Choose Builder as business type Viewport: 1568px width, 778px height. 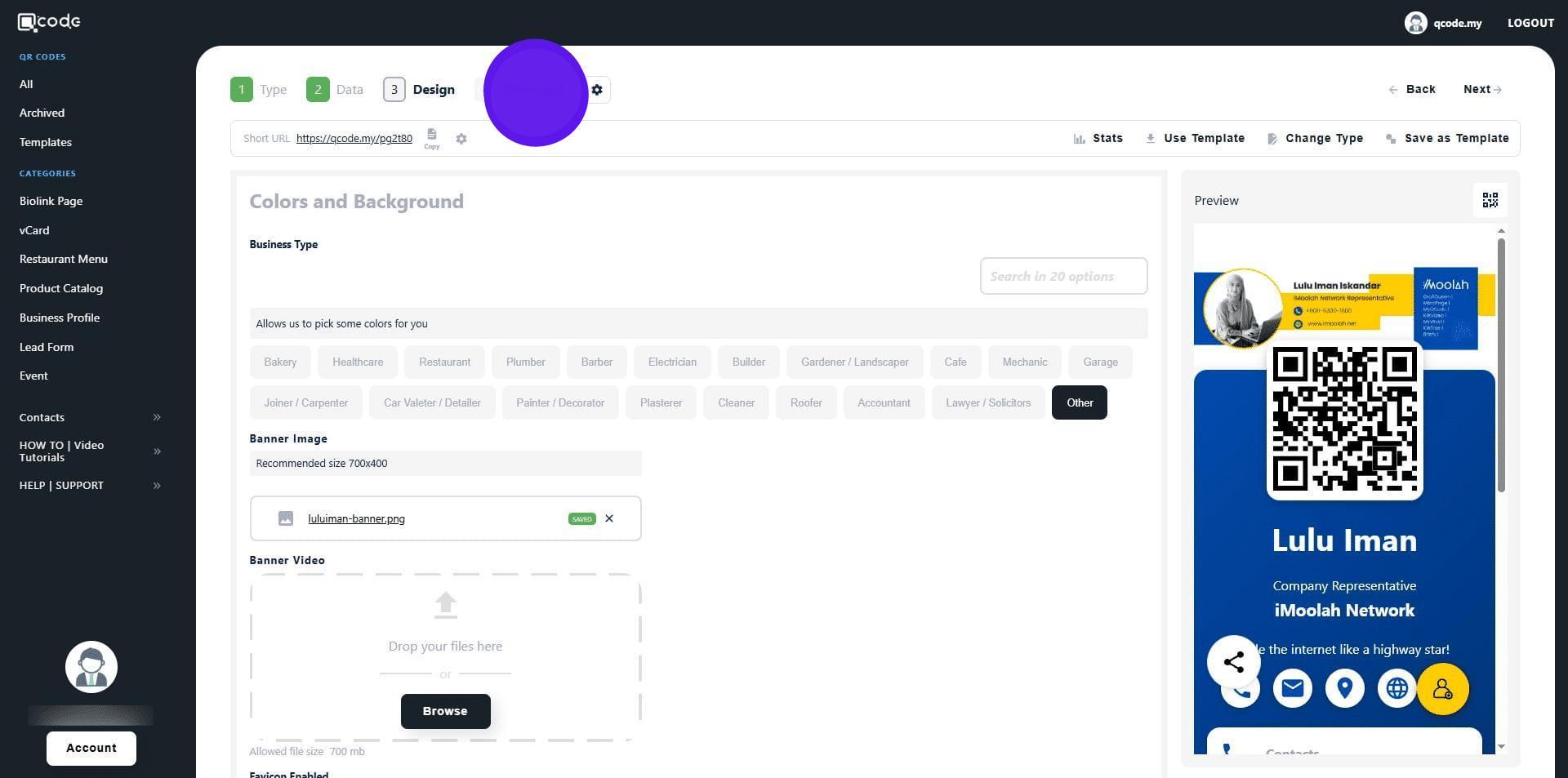[x=749, y=362]
